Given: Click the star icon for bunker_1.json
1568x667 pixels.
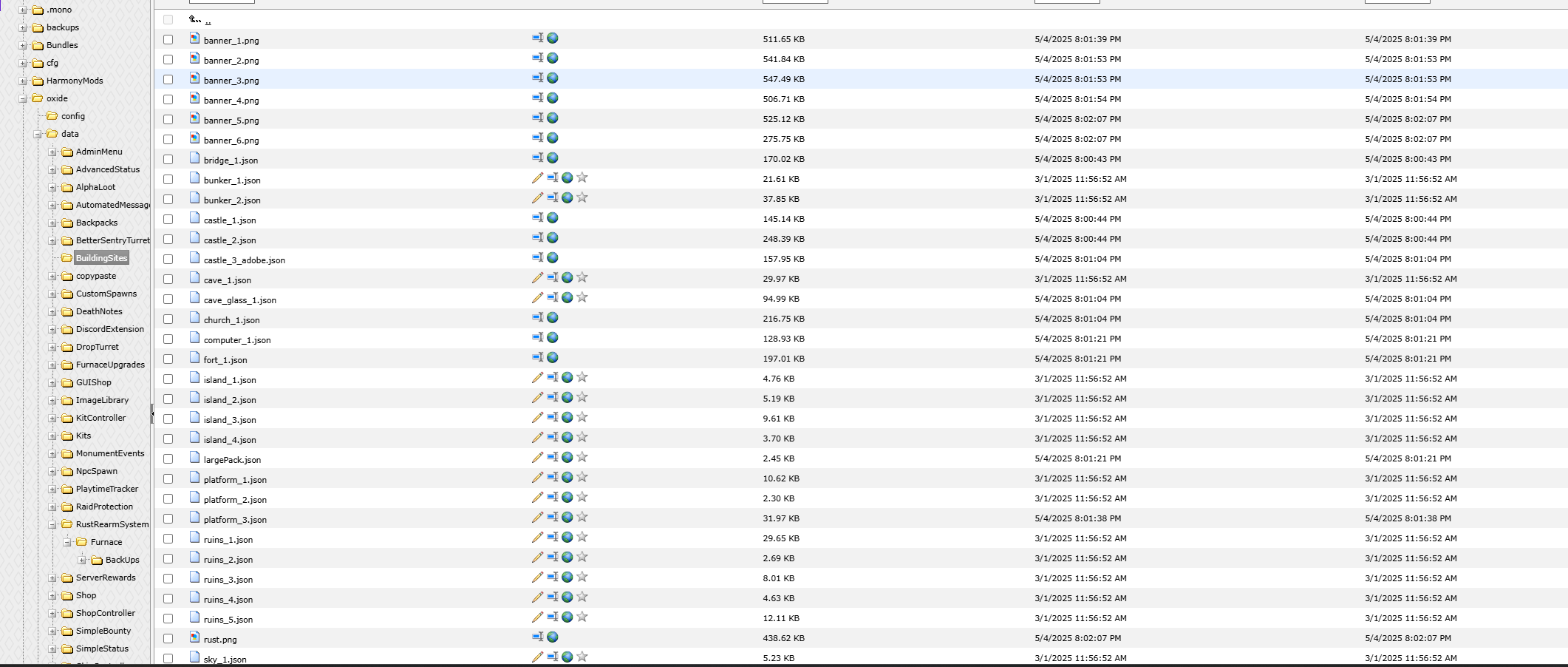Looking at the screenshot, I should 582,177.
